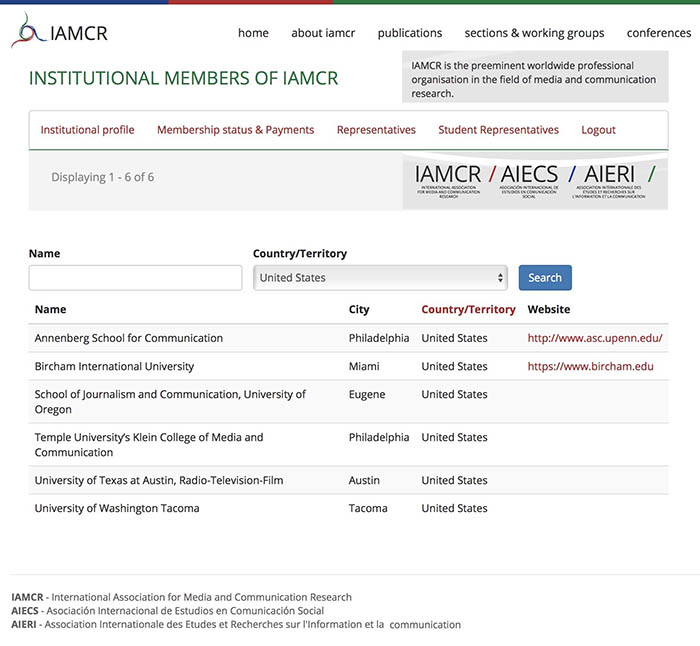Focus the Name search input field
Screen dimensions: 700x646
point(135,278)
